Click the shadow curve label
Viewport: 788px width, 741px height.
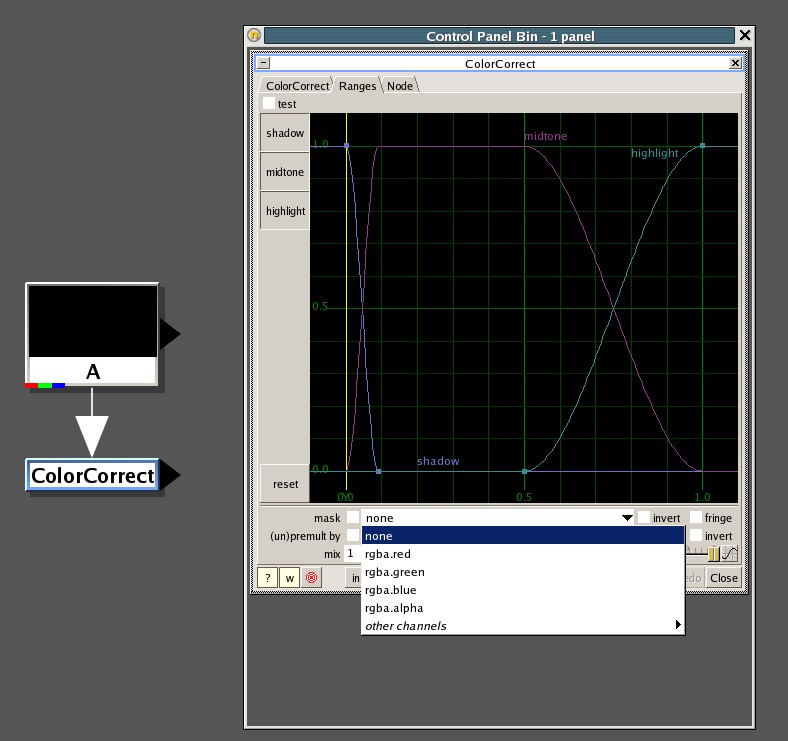(x=438, y=461)
